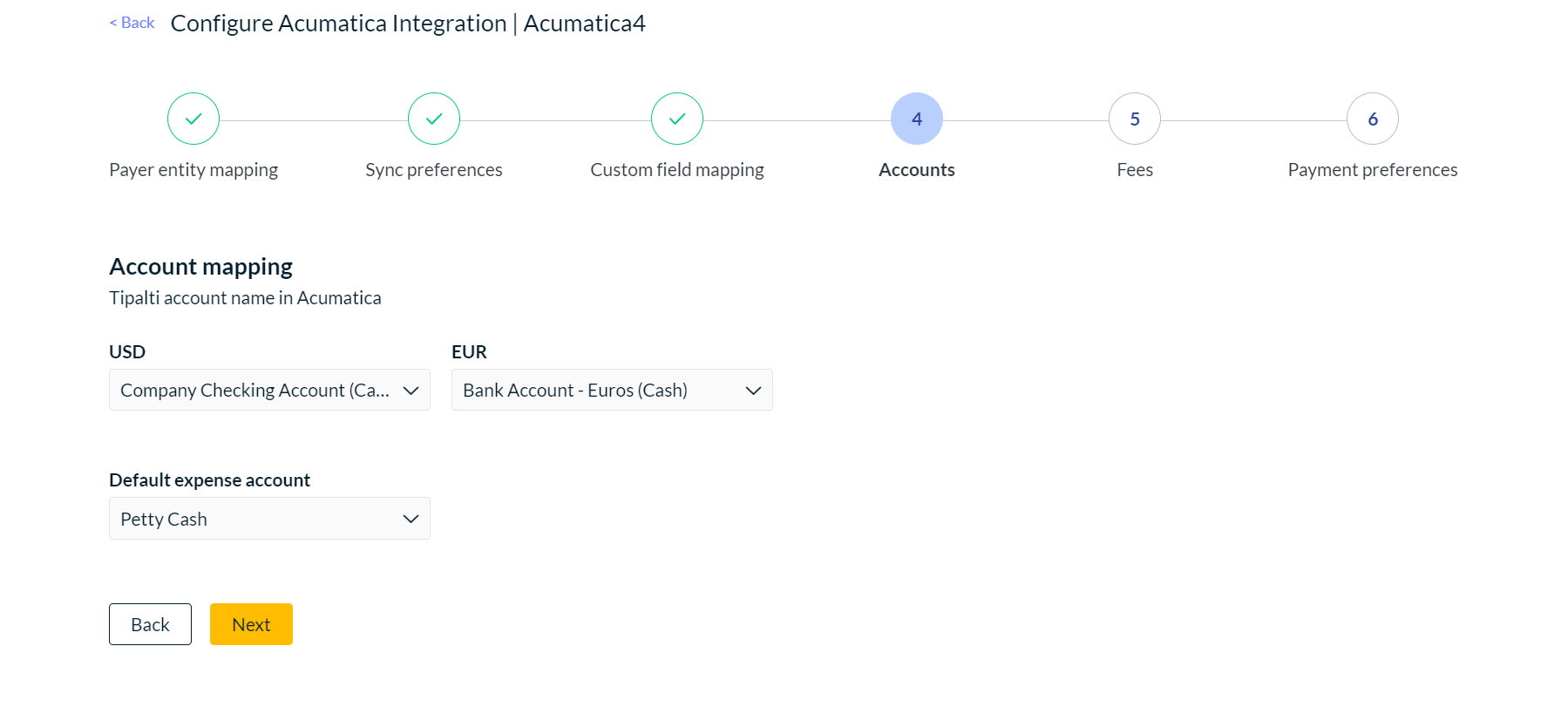Click the Sync preferences completed step icon
Screen dimensions: 1568x714
(x=433, y=119)
